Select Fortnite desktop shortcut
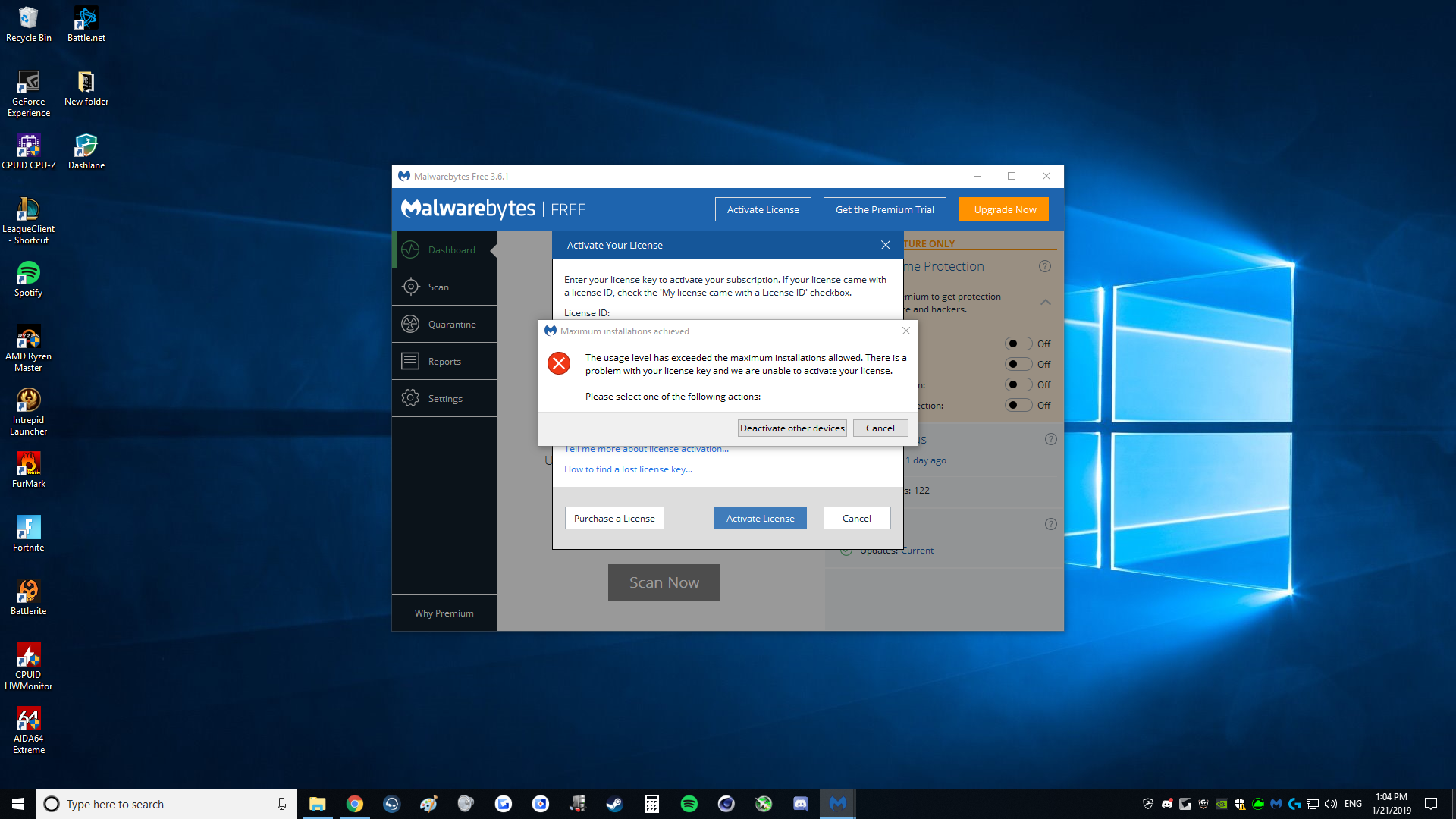The height and width of the screenshot is (819, 1456). [x=29, y=534]
